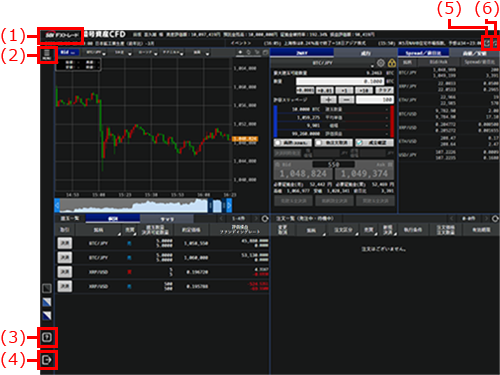The height and width of the screenshot is (375, 500).
Task: Open the hamburger MENU icon
Action: tap(47, 55)
